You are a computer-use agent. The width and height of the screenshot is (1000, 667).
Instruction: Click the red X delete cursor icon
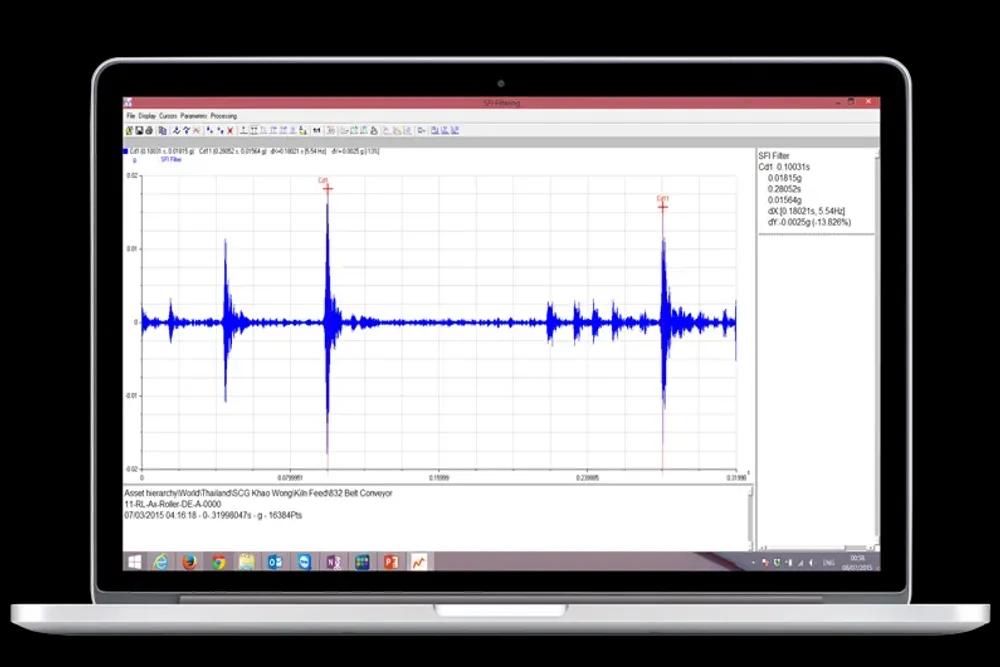230,130
